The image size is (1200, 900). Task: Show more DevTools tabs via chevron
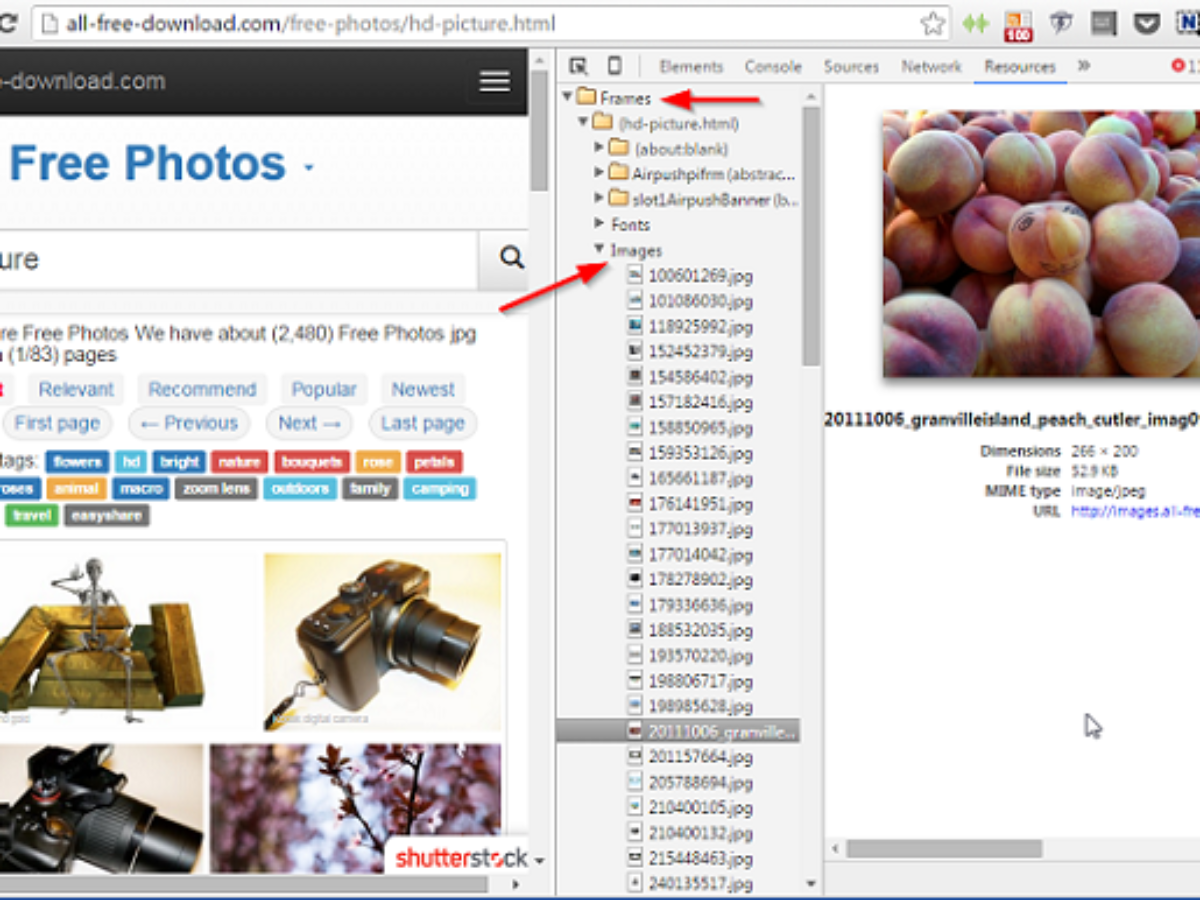point(1083,66)
